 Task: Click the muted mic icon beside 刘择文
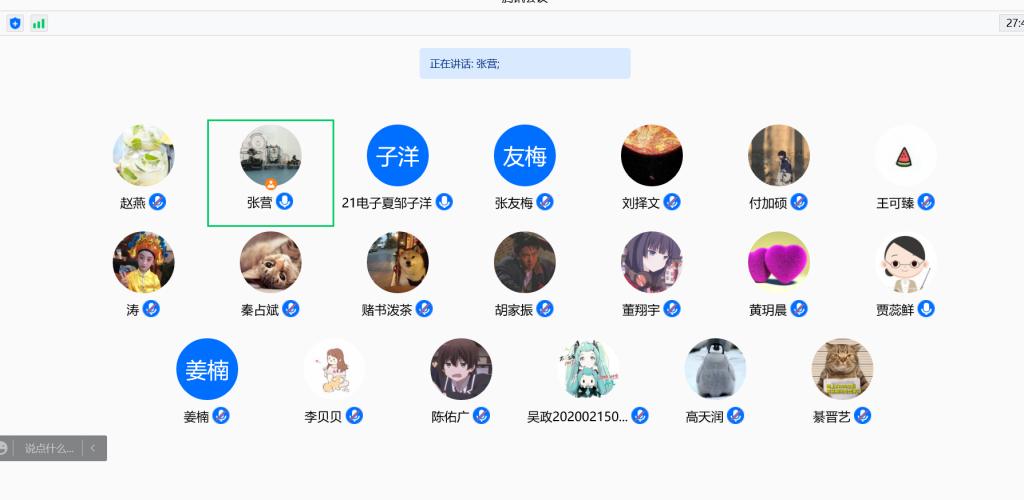click(x=672, y=202)
